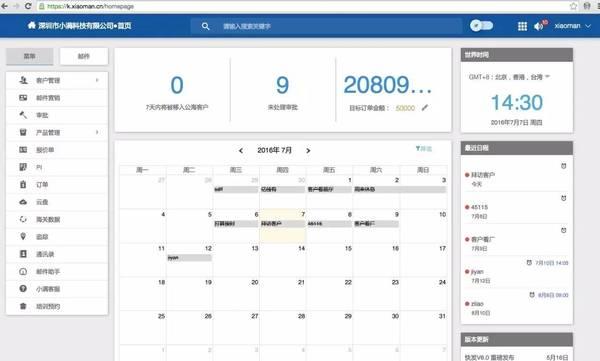600x361 pixels.
Task: Open 云盘 menu item
Action: [57, 202]
